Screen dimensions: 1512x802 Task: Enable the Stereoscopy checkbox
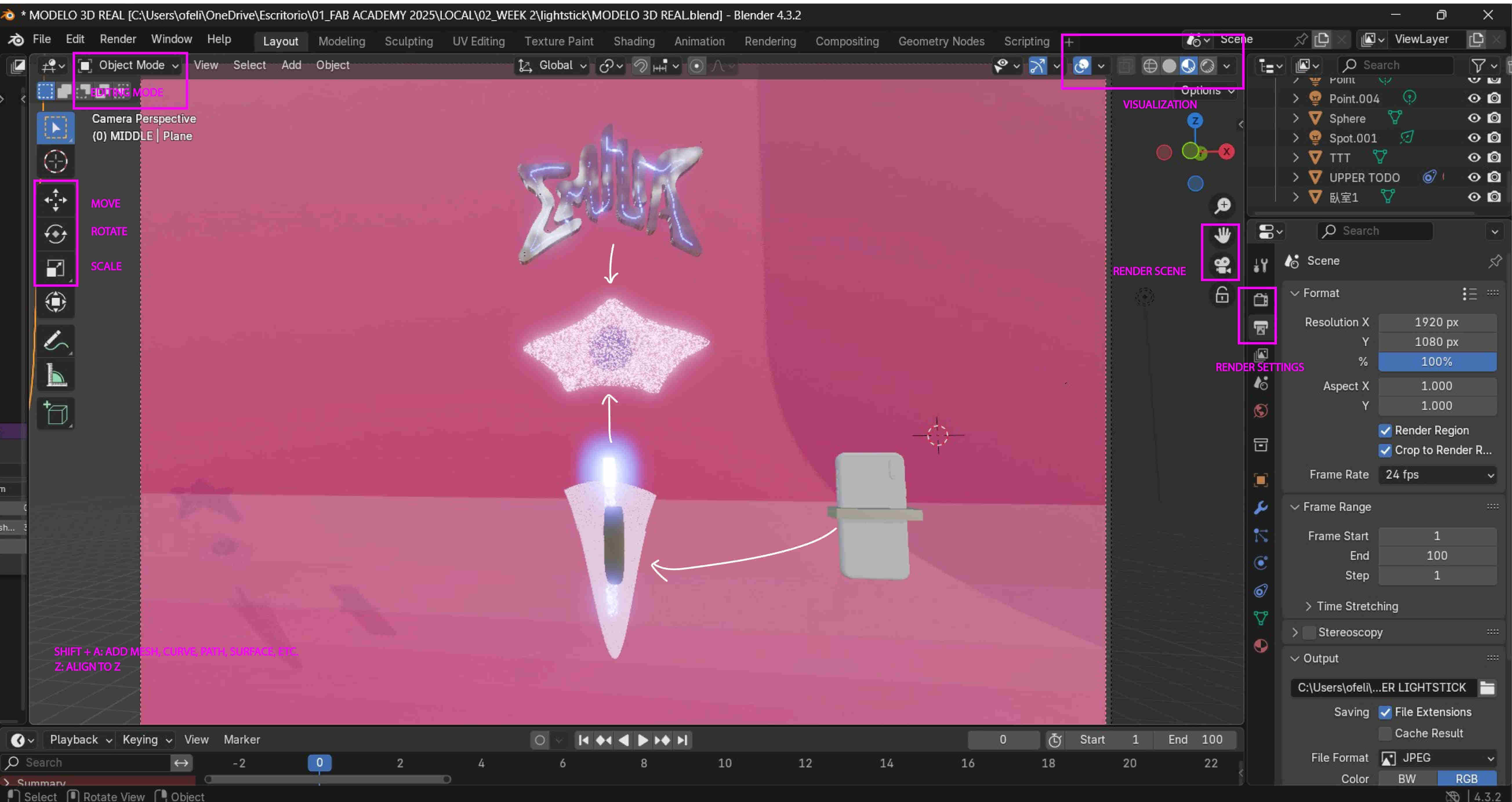[x=1309, y=632]
